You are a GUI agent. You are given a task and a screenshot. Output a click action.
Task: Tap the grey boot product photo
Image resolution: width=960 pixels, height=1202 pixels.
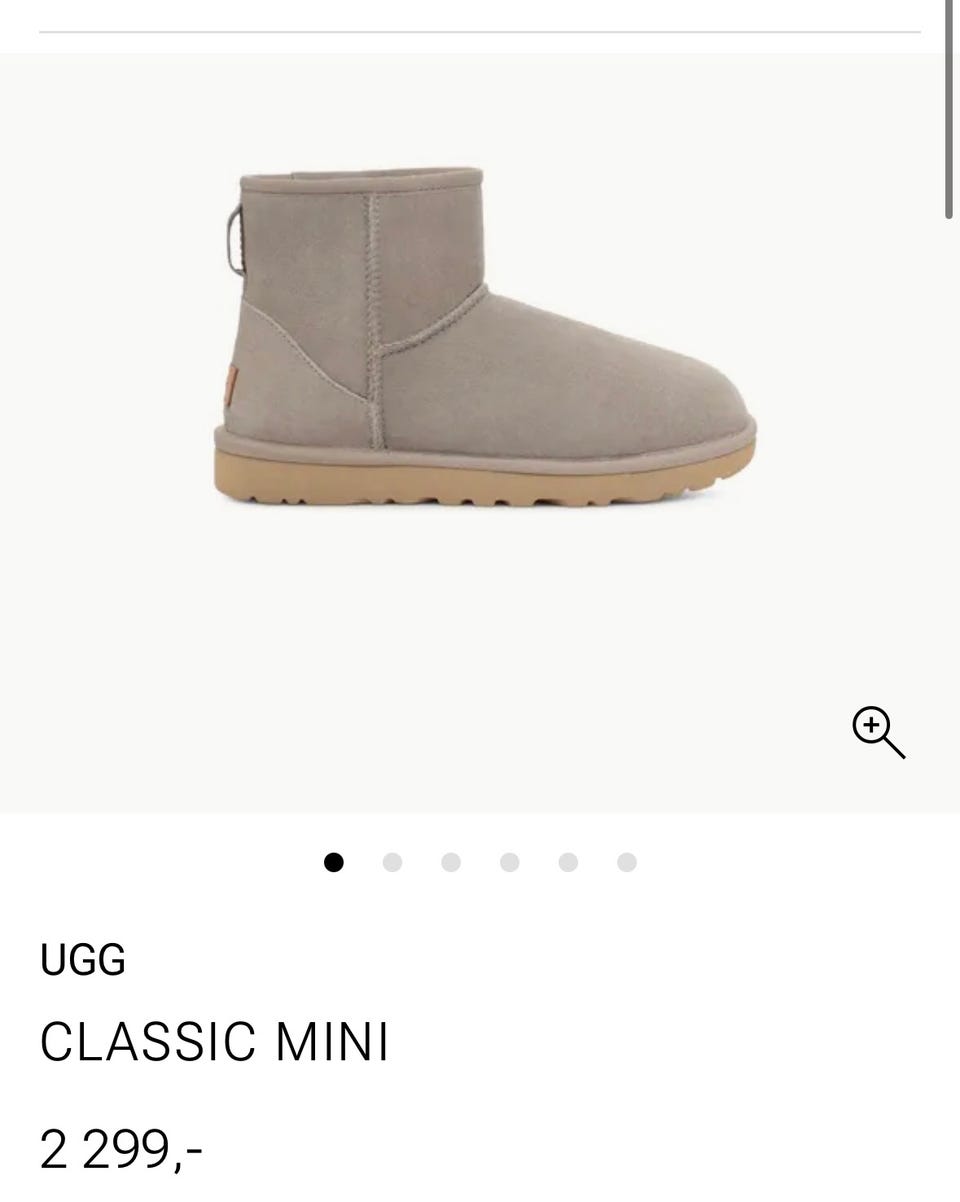tap(485, 335)
